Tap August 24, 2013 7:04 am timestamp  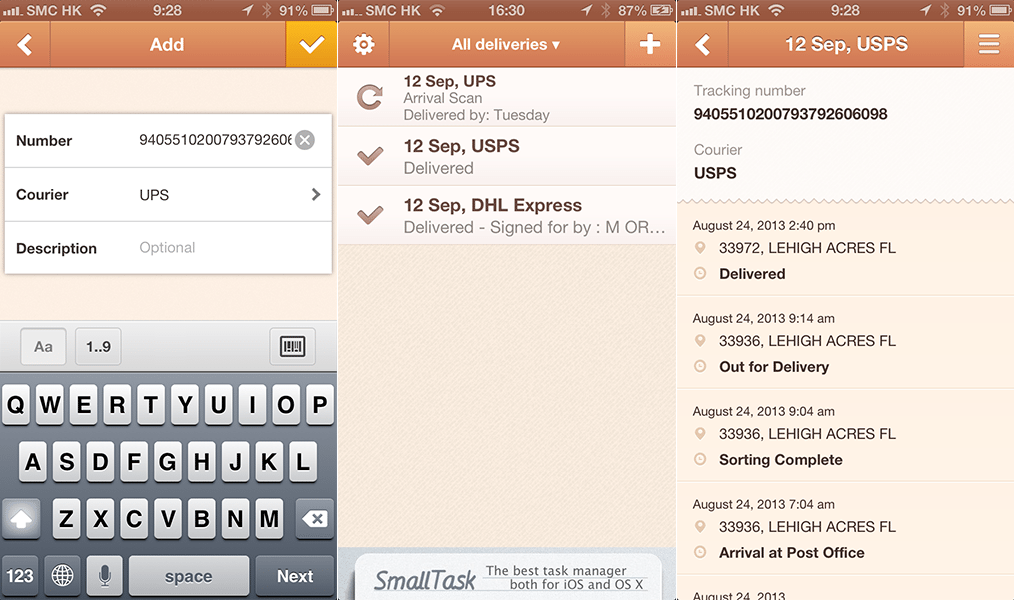(764, 505)
